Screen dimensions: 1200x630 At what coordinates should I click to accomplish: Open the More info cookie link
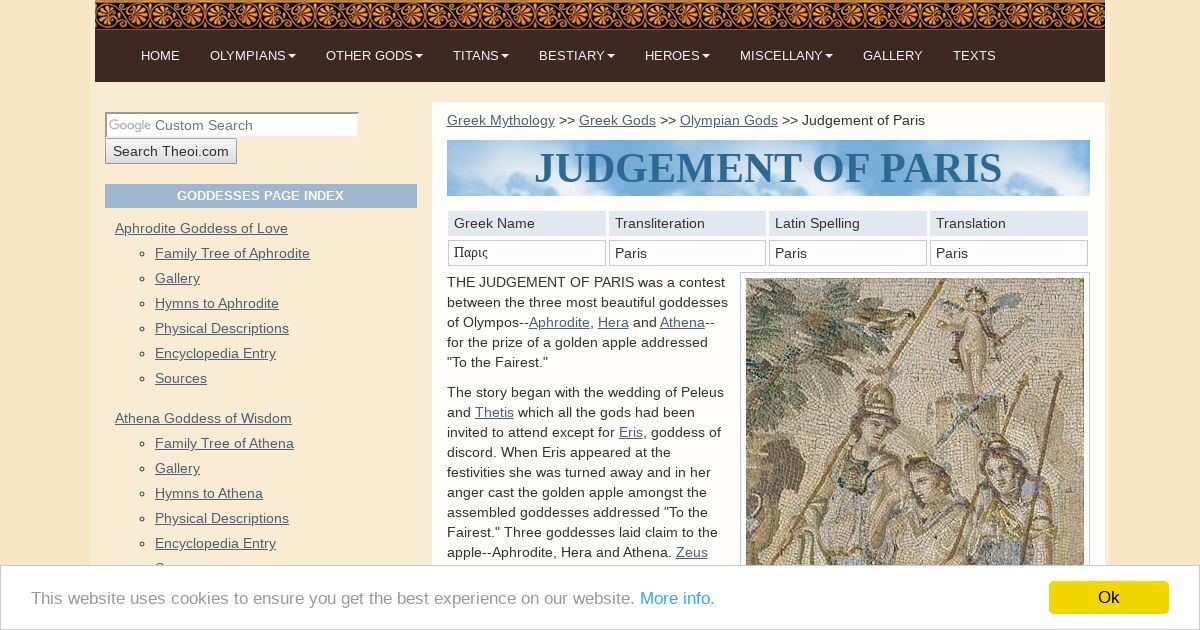click(x=677, y=598)
